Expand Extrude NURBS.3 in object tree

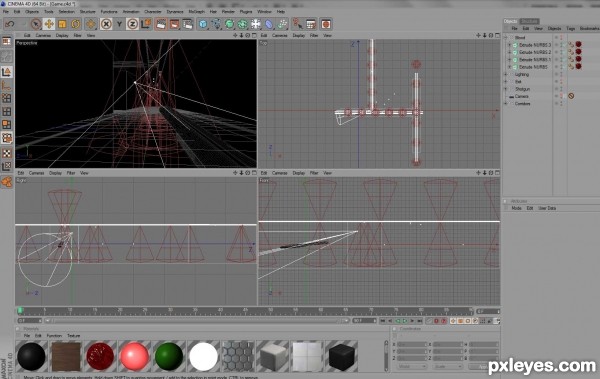pyautogui.click(x=510, y=45)
